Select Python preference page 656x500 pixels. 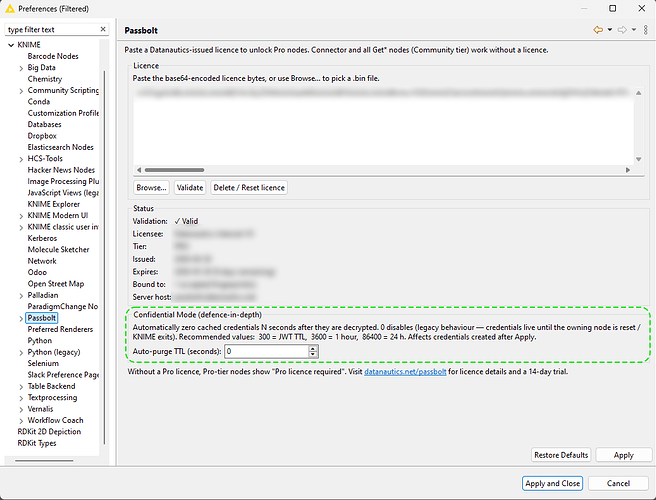tap(40, 341)
